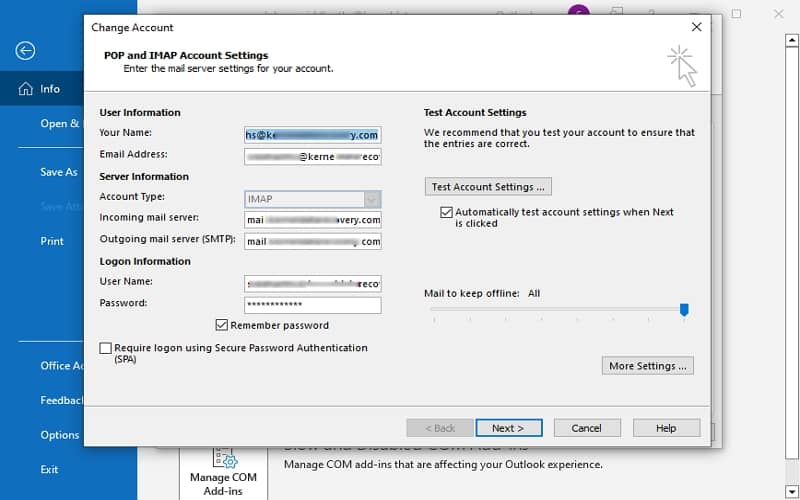Click the Help button
This screenshot has height=500, width=800.
[x=666, y=428]
